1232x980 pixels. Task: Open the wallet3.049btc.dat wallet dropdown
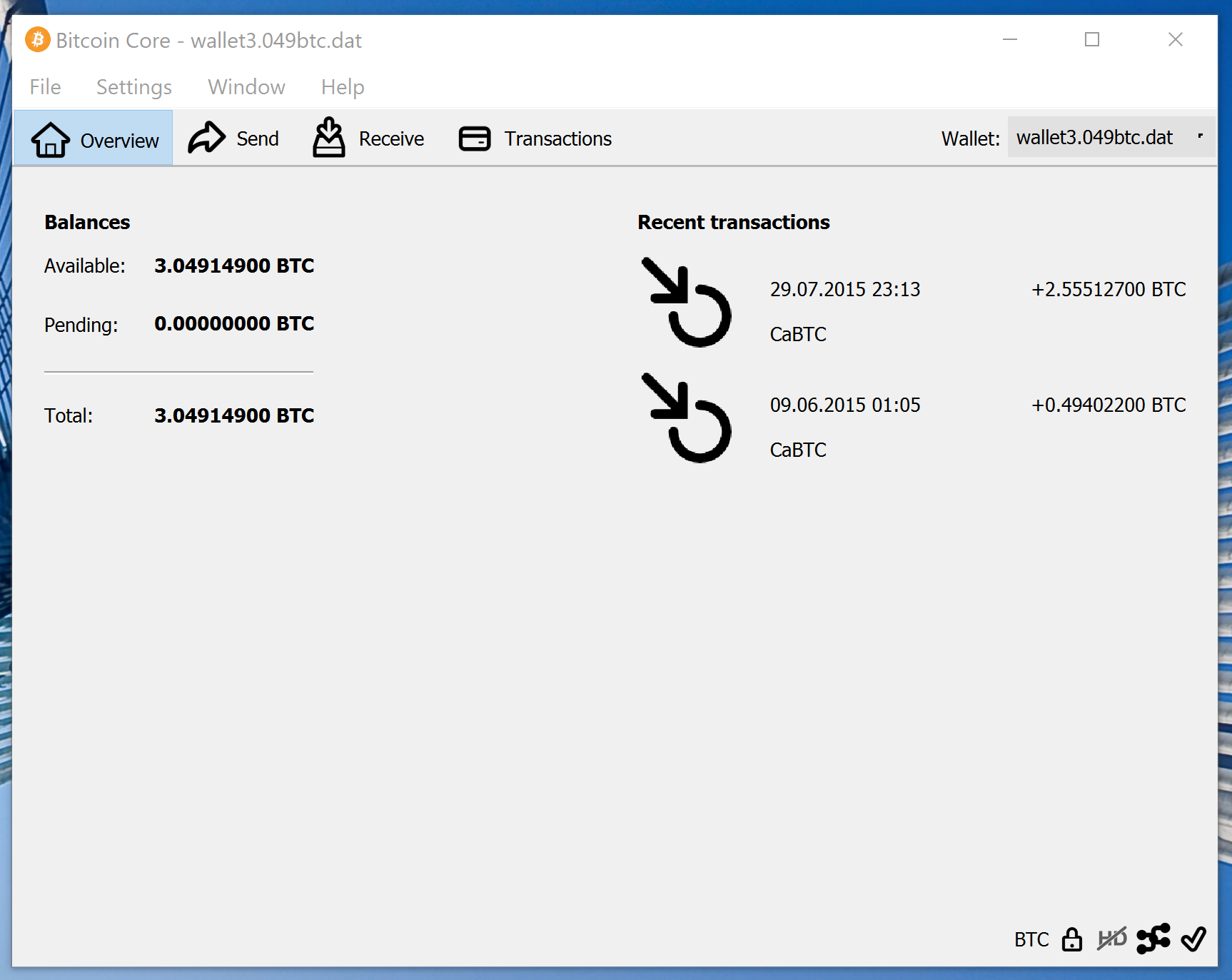[1111, 137]
